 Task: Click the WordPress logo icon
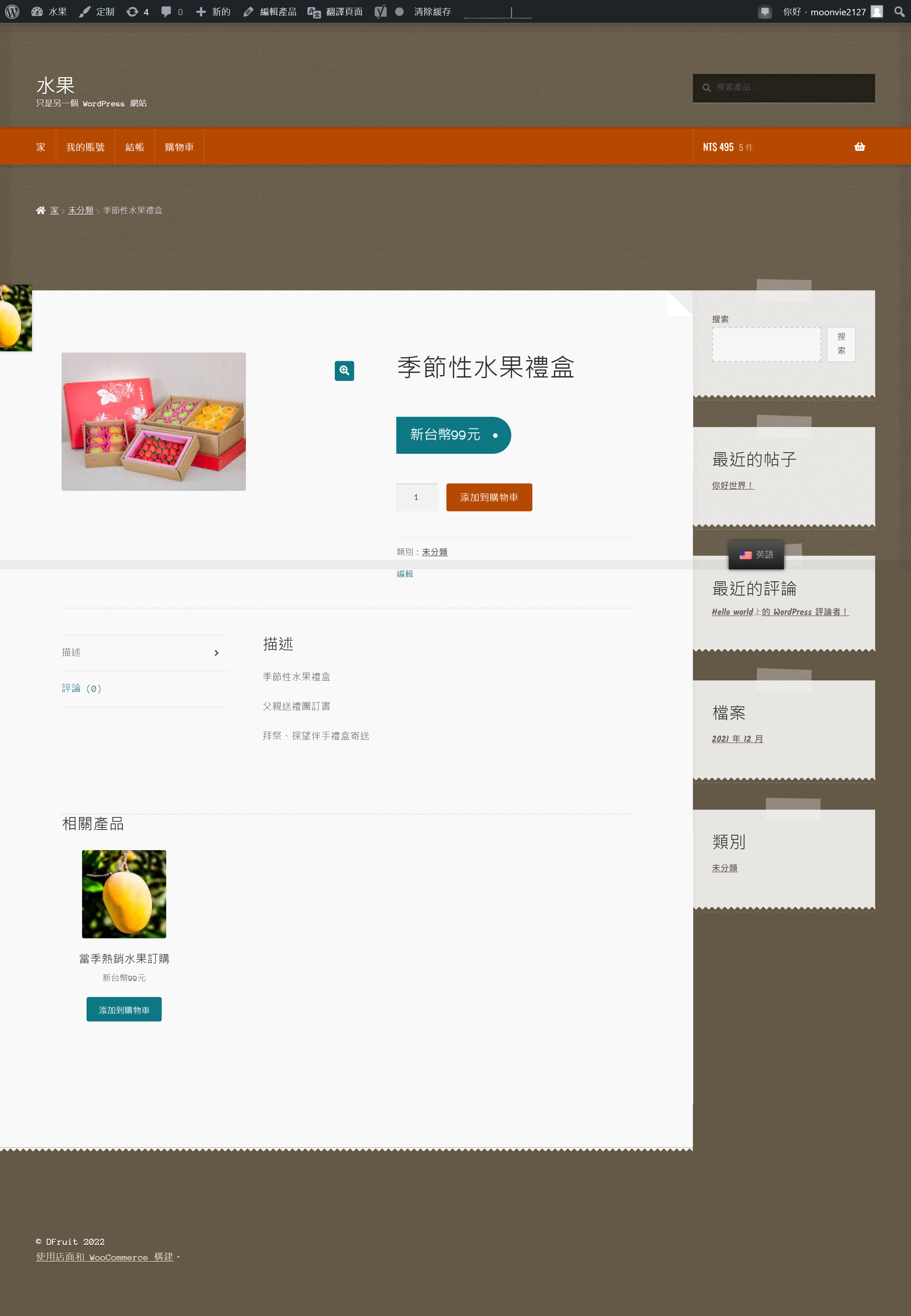[12, 11]
